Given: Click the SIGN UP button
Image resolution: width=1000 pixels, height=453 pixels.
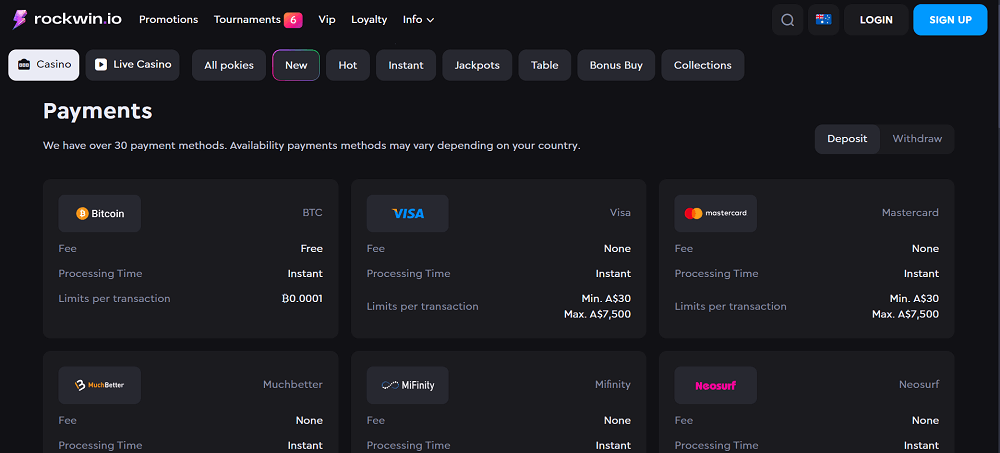Looking at the screenshot, I should 950,20.
